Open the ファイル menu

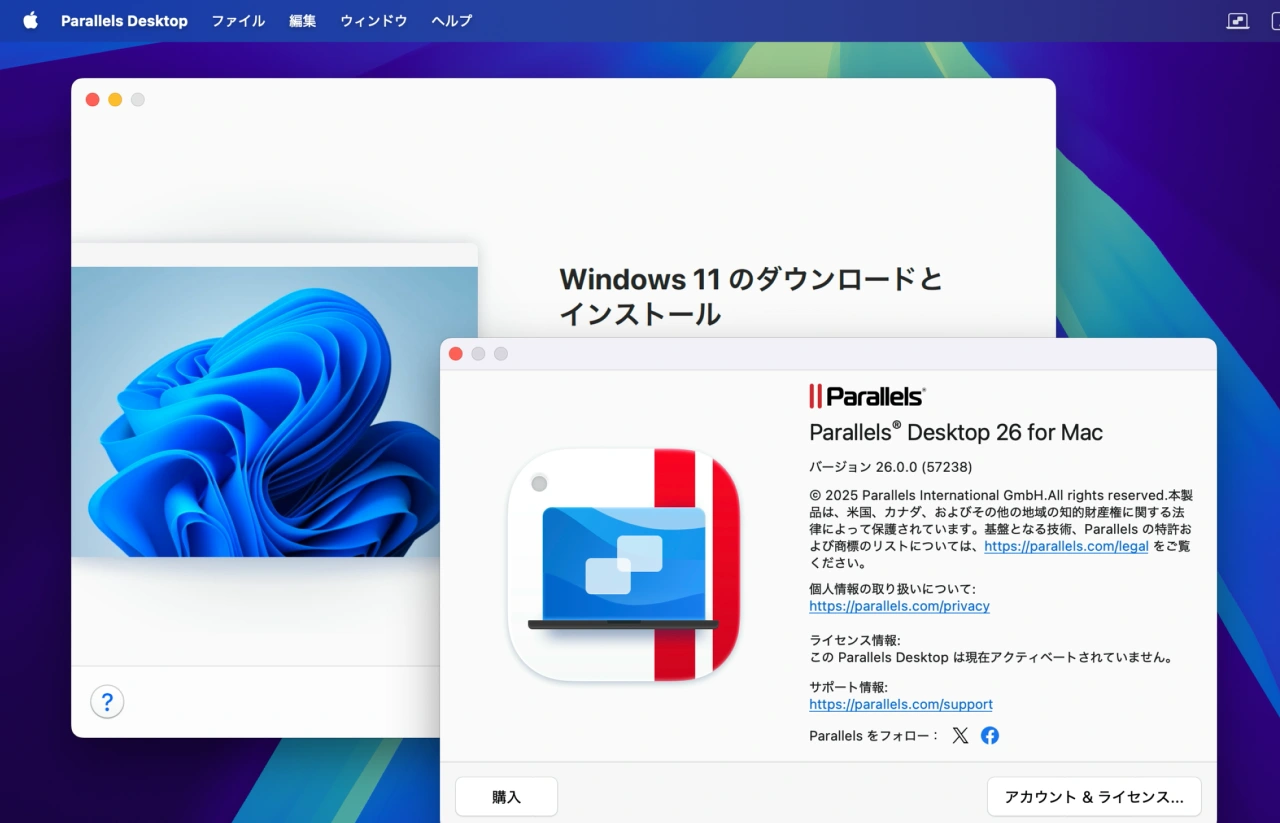click(x=237, y=20)
